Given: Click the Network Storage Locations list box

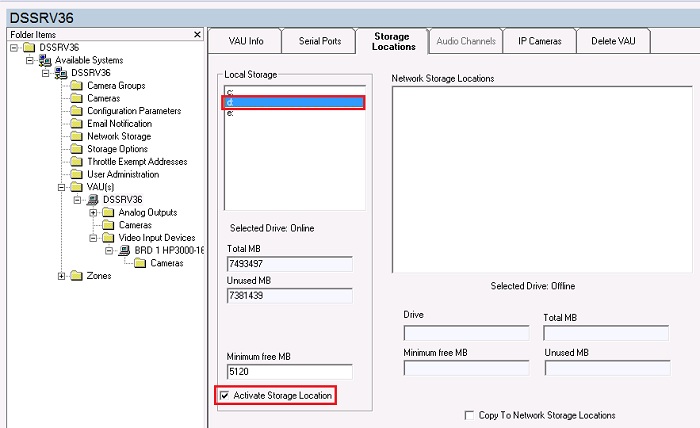Looking at the screenshot, I should 542,179.
